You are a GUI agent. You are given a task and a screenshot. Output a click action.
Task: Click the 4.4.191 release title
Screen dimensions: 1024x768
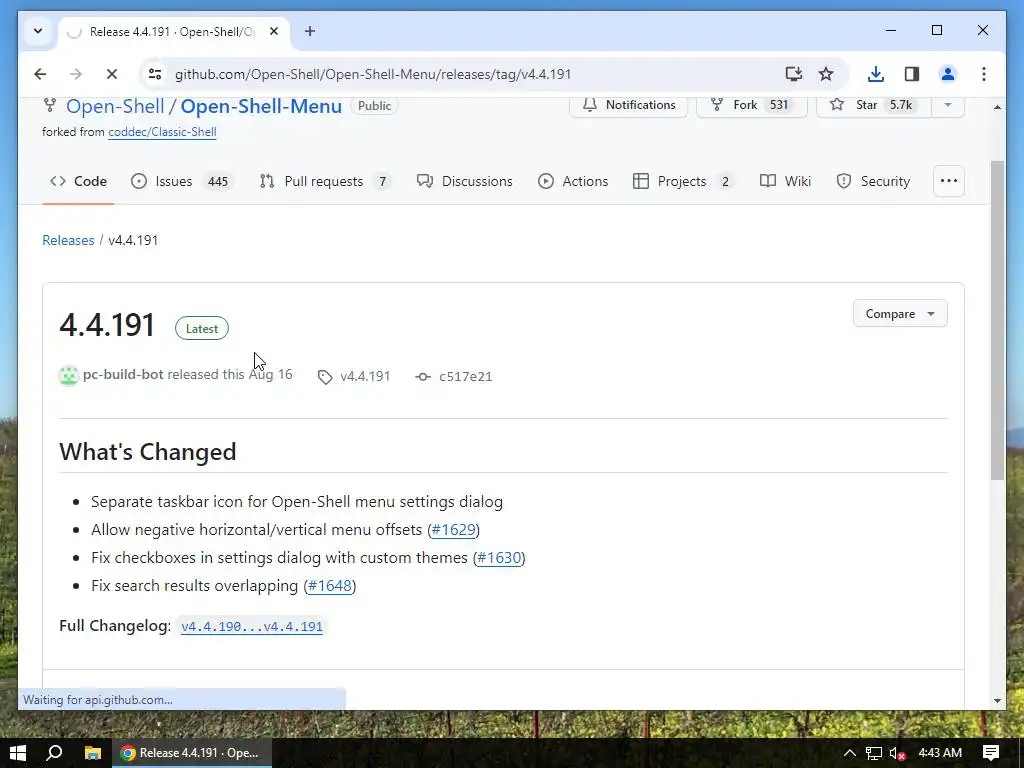pos(107,325)
